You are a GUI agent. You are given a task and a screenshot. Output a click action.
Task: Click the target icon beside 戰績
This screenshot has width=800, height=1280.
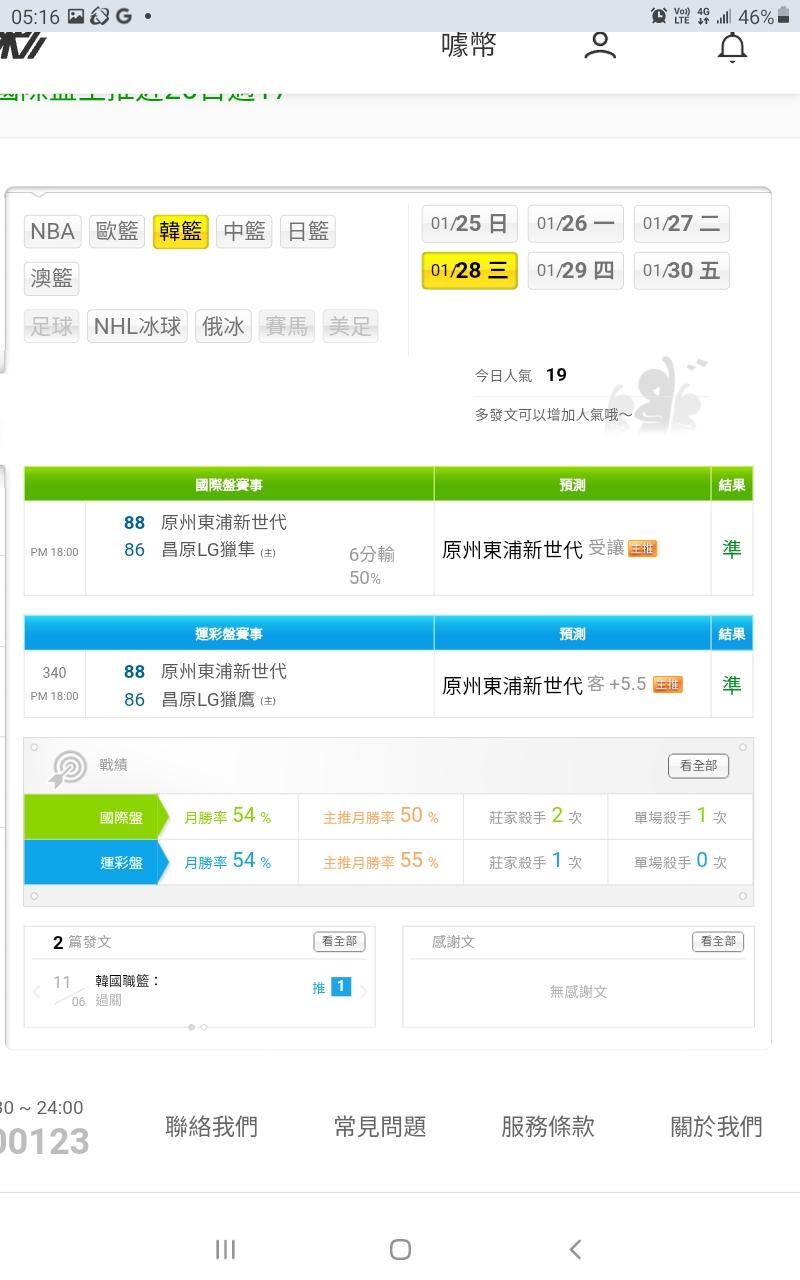click(68, 768)
